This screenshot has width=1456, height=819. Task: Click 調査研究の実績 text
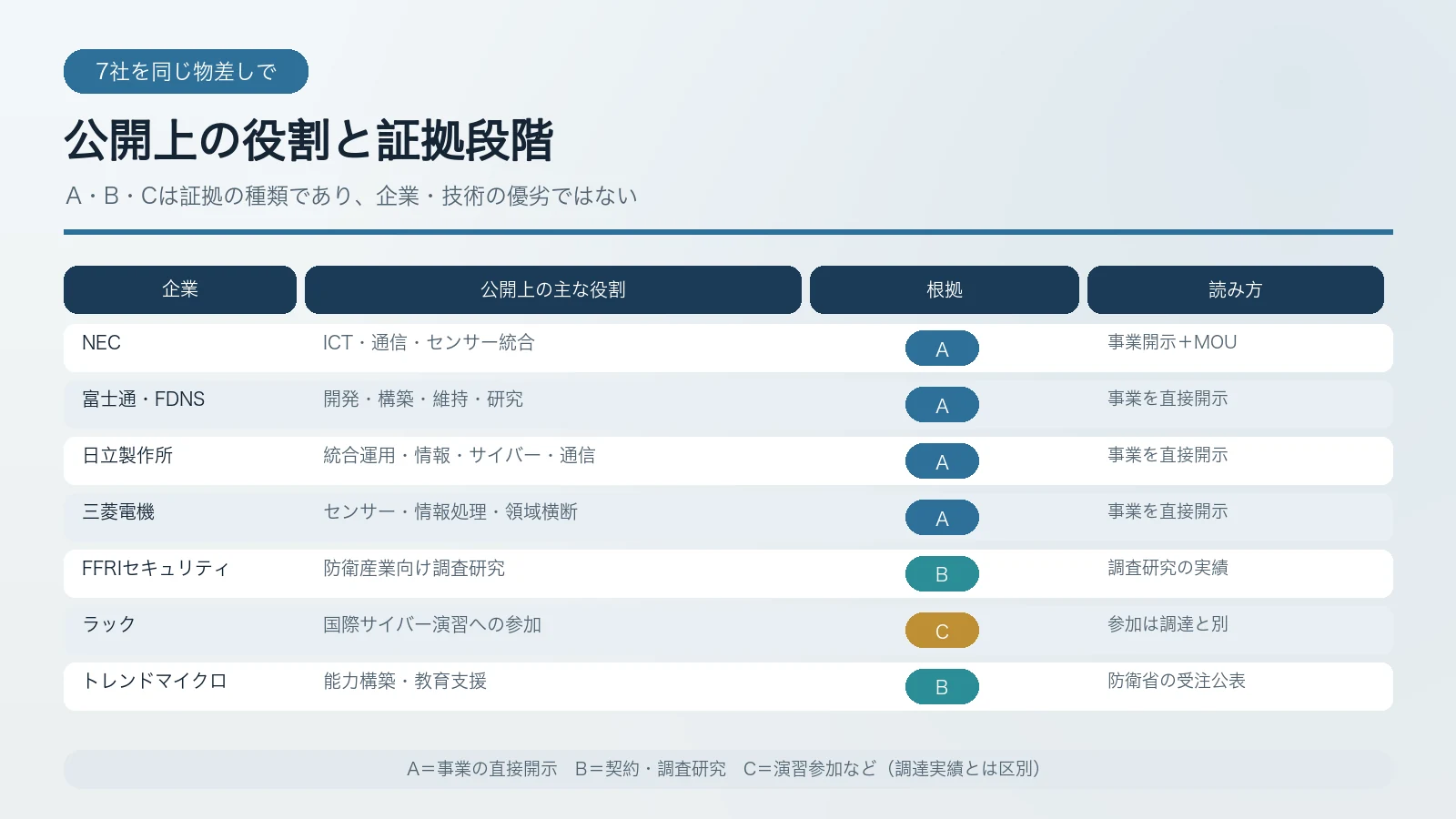pos(1168,568)
